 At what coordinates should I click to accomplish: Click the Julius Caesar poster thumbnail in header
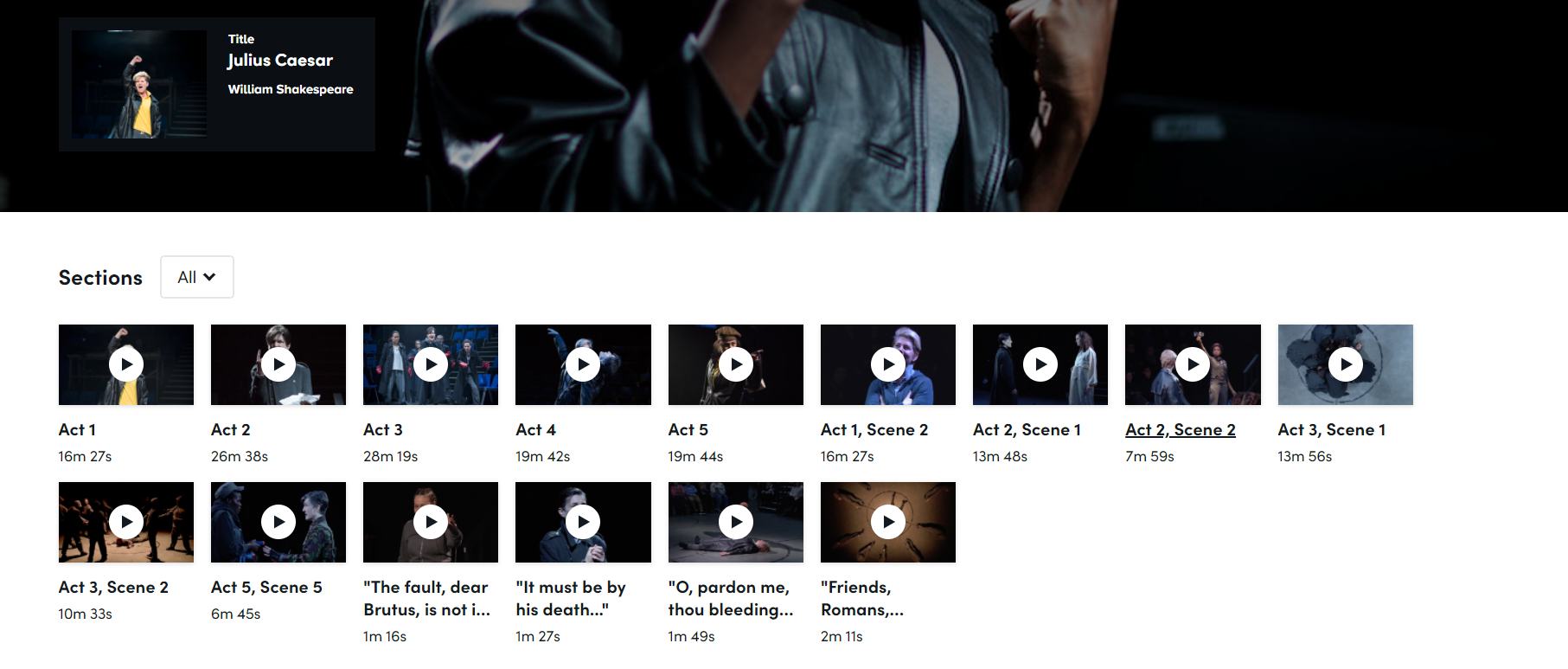(139, 84)
